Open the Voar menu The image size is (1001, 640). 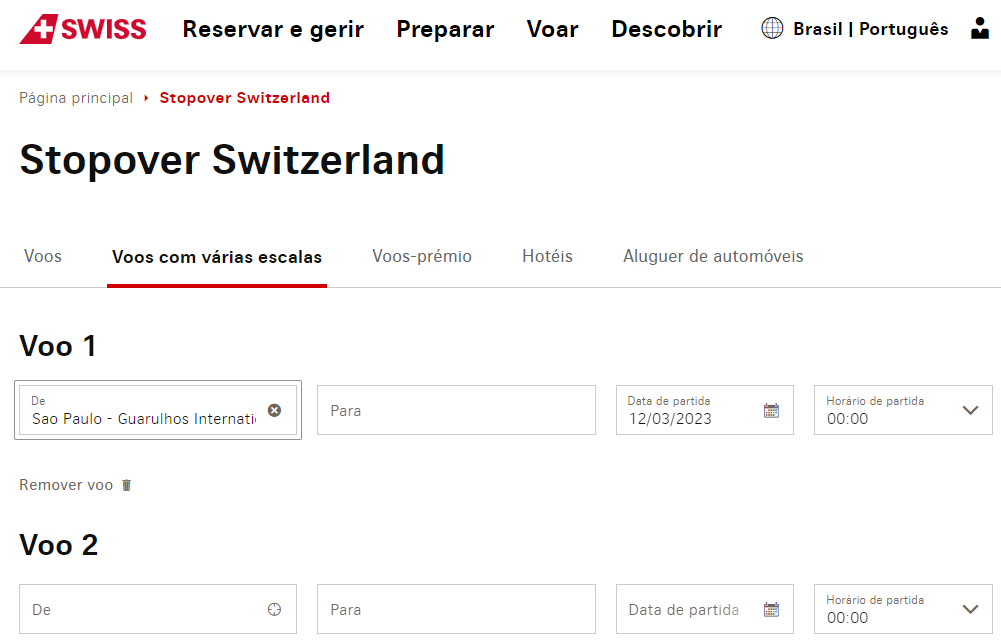(x=552, y=29)
